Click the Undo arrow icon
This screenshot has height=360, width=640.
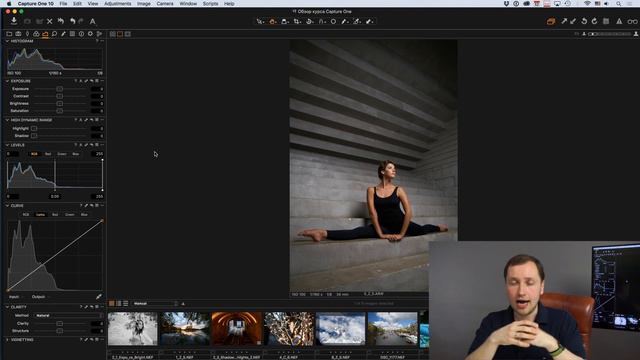pos(73,21)
